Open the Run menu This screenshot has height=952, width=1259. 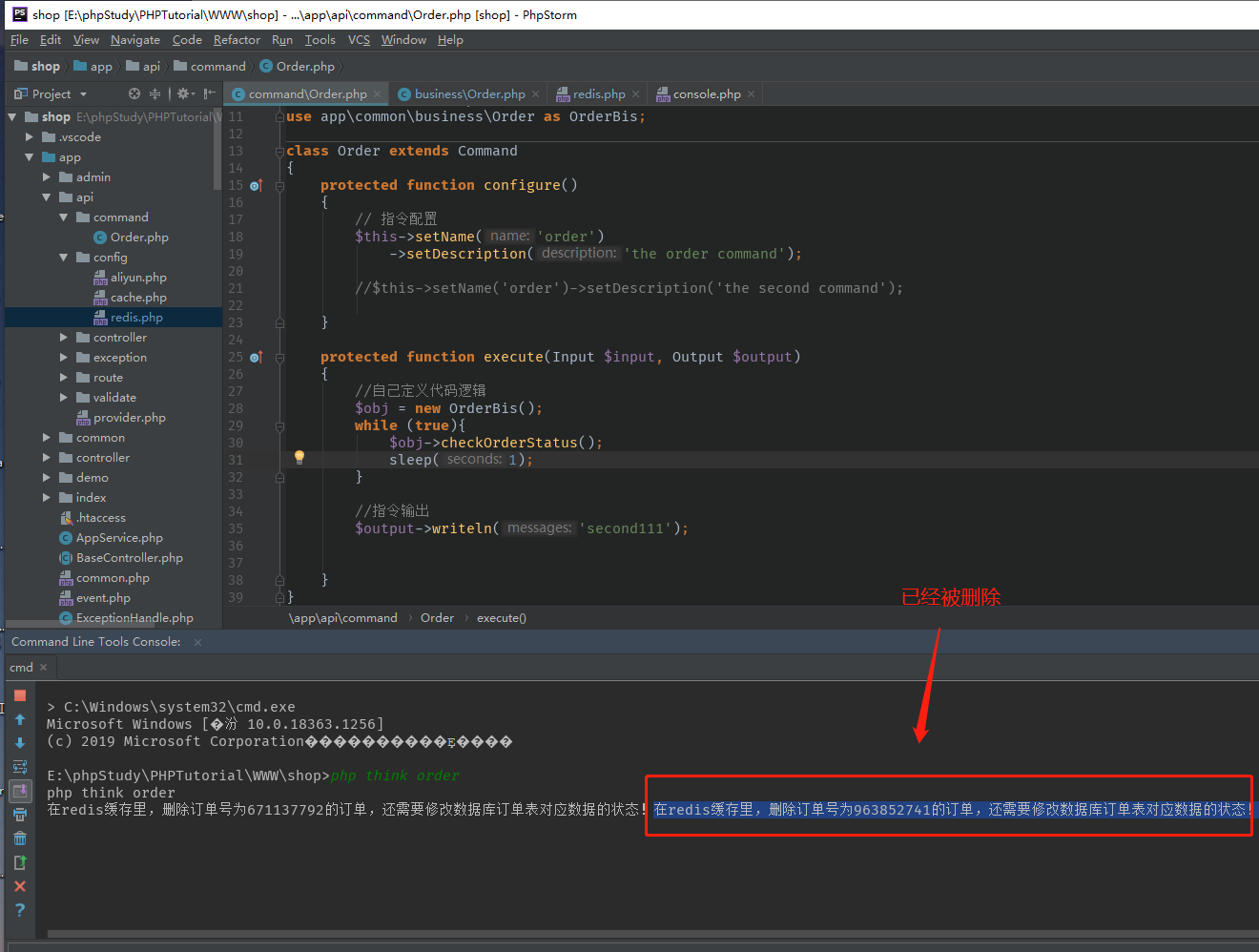click(x=281, y=40)
